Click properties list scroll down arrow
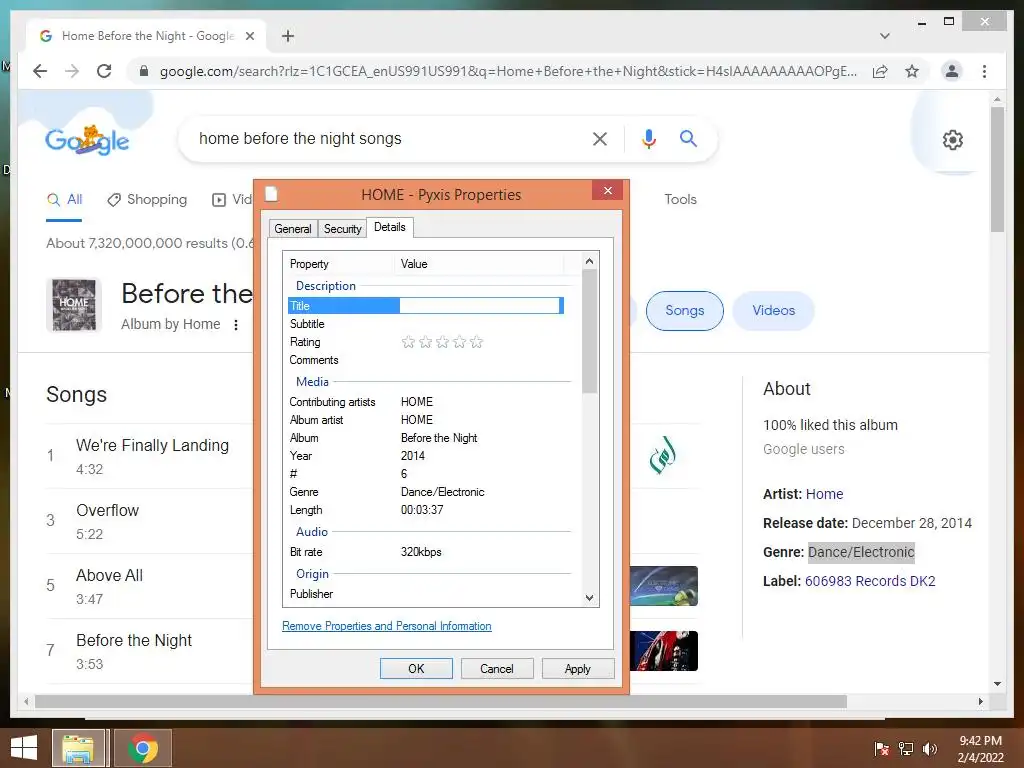The image size is (1024, 768). click(589, 598)
